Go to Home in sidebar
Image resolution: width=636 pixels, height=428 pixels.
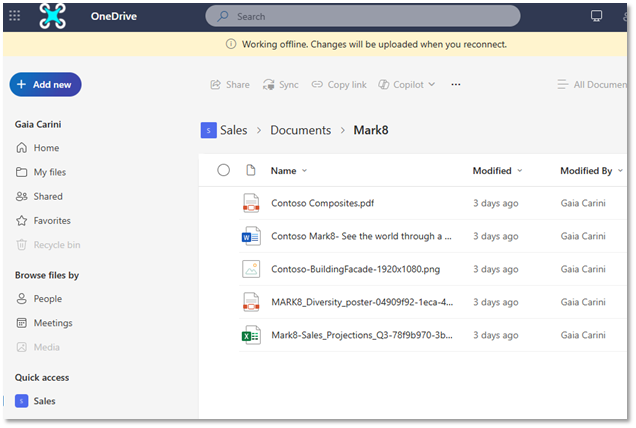37,148
